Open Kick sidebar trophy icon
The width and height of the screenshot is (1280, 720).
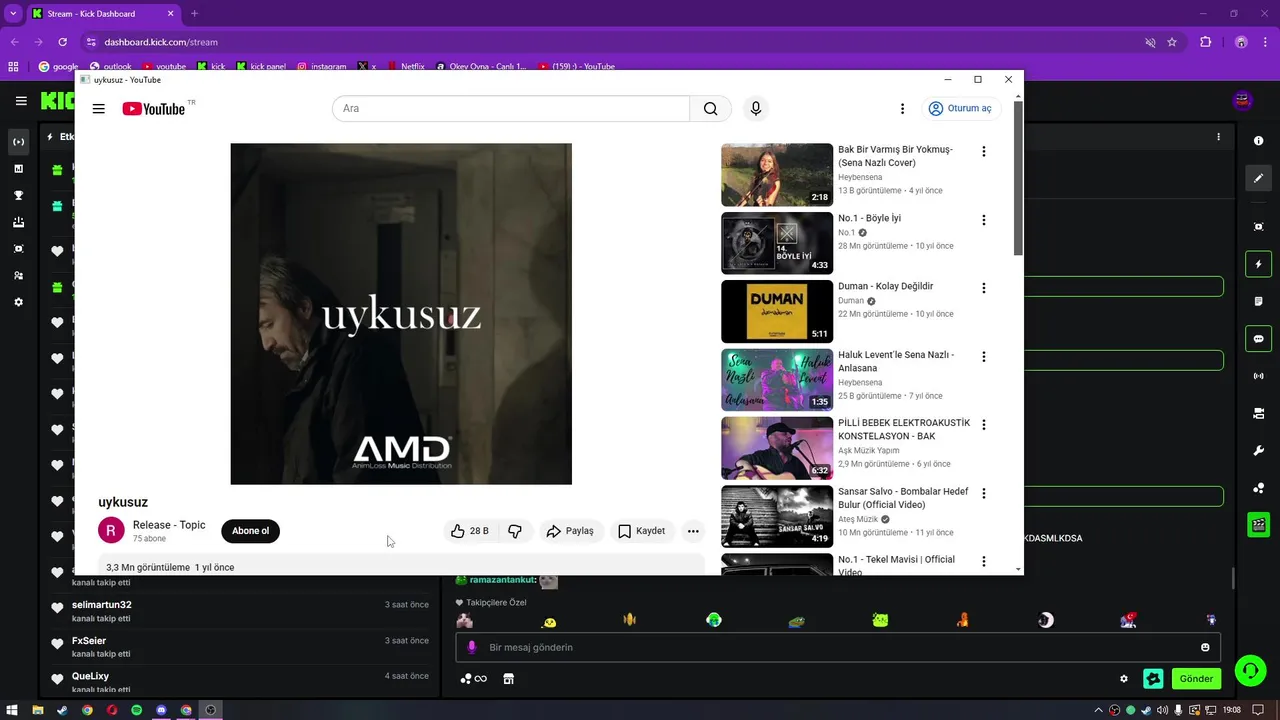[18, 195]
